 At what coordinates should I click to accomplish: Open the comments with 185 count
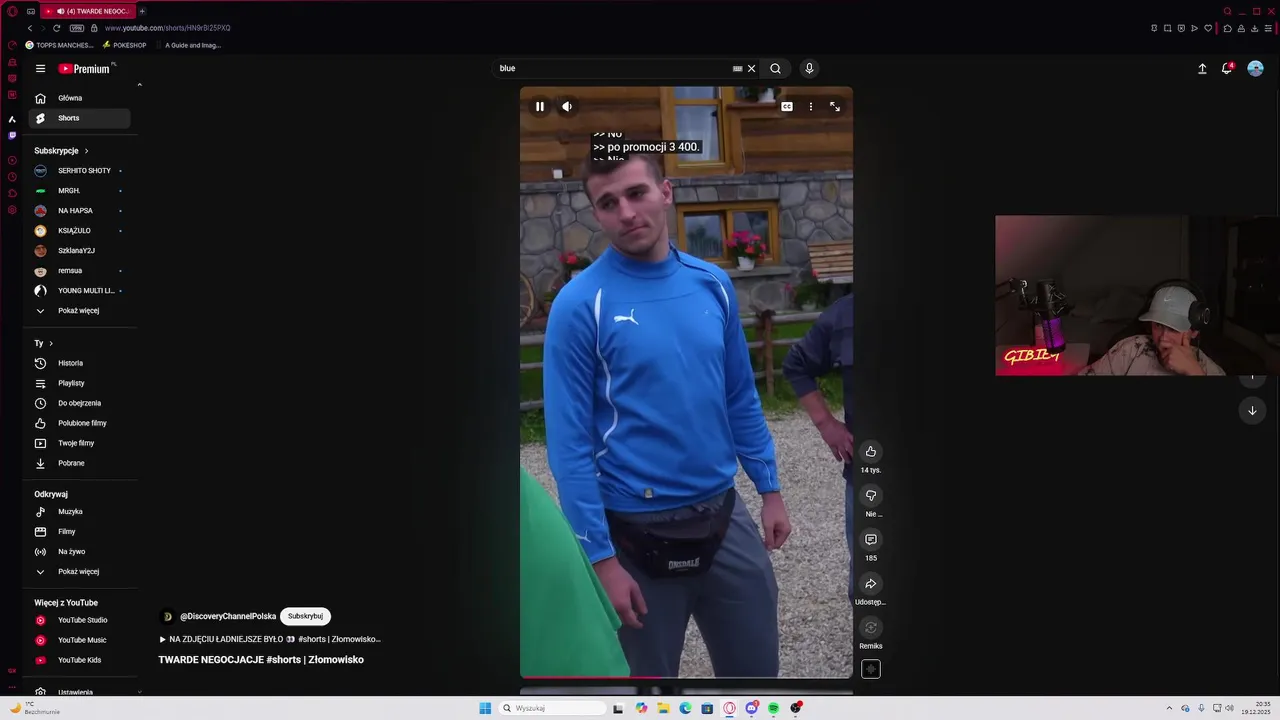point(871,540)
